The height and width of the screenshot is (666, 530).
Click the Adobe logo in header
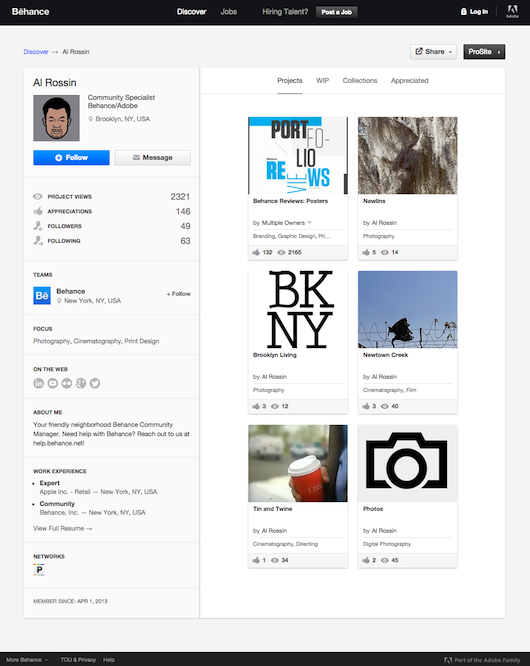pyautogui.click(x=512, y=11)
